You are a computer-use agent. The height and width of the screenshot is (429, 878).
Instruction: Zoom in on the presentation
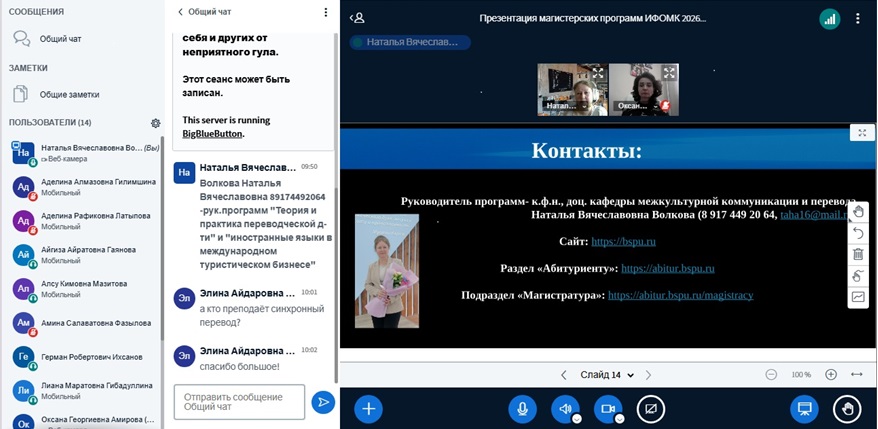831,374
